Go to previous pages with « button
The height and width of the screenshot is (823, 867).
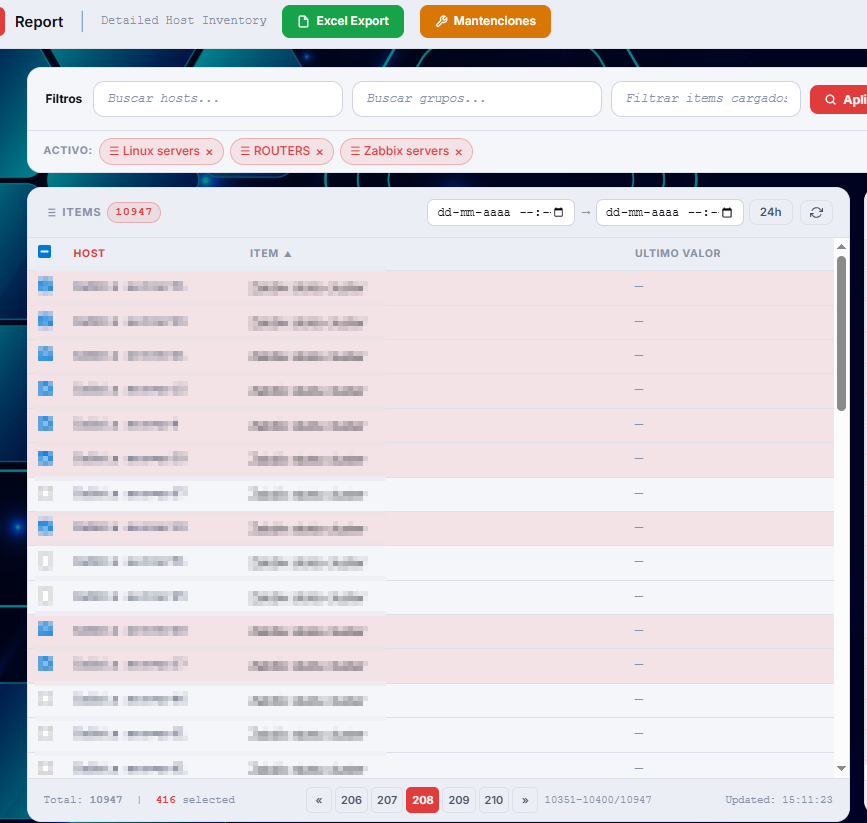pyautogui.click(x=319, y=800)
